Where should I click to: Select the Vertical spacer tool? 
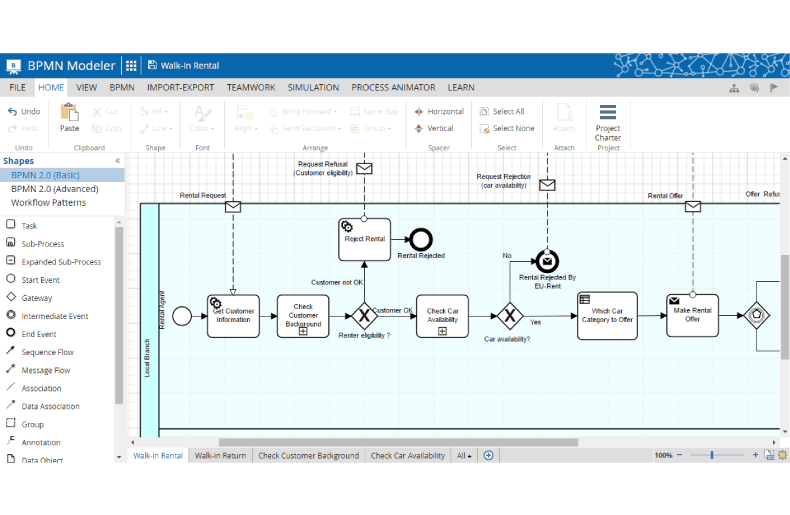[x=434, y=128]
